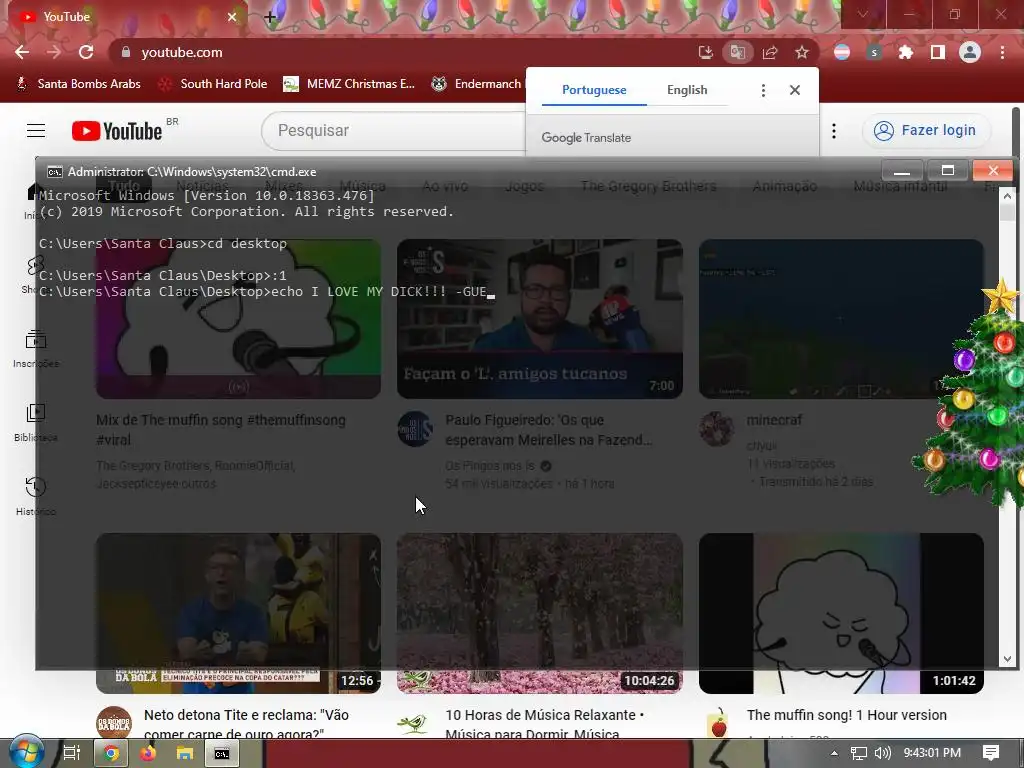1024x768 pixels.
Task: Open Biblioteca in YouTube sidebar
Action: click(x=36, y=423)
